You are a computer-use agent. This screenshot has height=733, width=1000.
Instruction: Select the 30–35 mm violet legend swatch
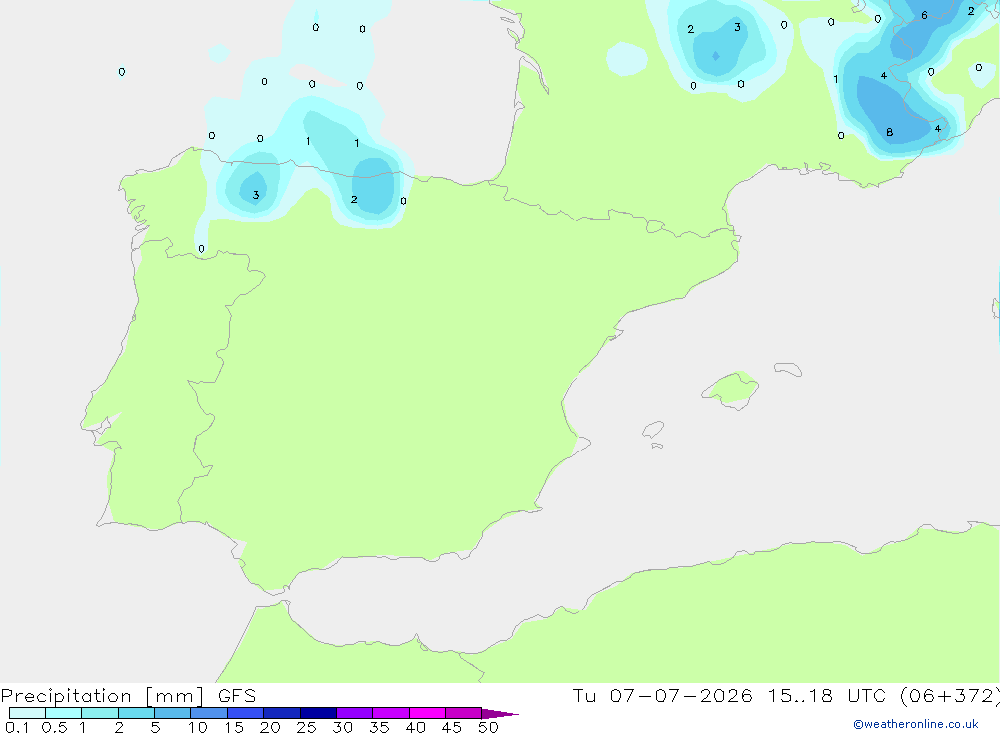(x=354, y=713)
